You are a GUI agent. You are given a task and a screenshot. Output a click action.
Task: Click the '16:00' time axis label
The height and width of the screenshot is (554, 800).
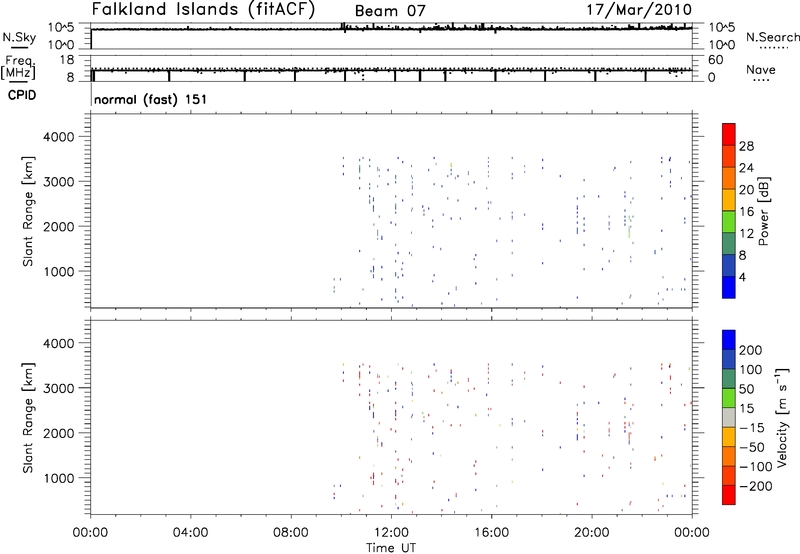[x=491, y=533]
